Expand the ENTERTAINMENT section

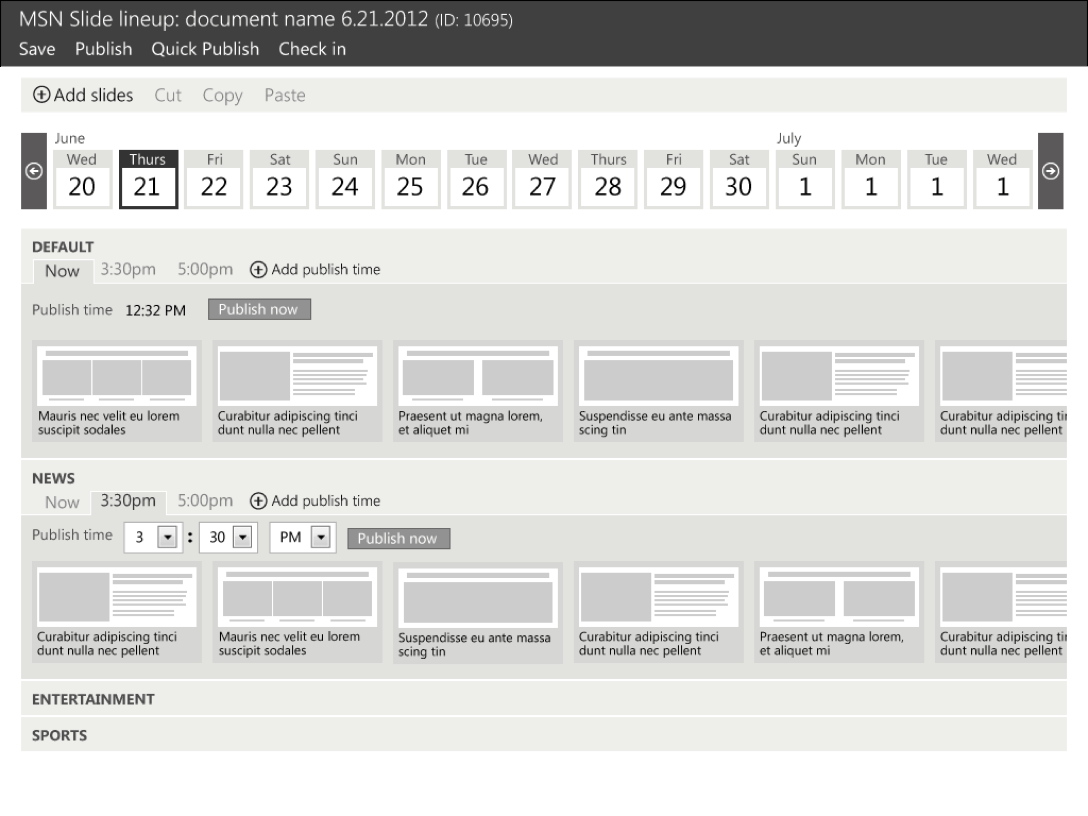coord(544,699)
